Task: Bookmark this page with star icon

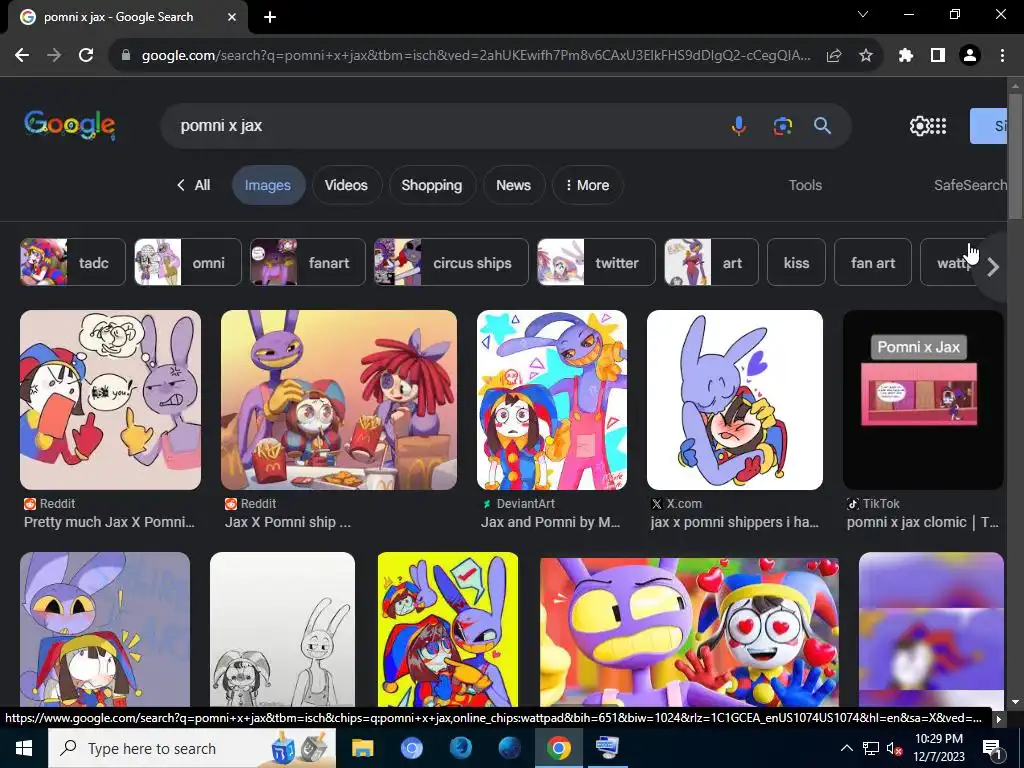Action: [x=866, y=56]
